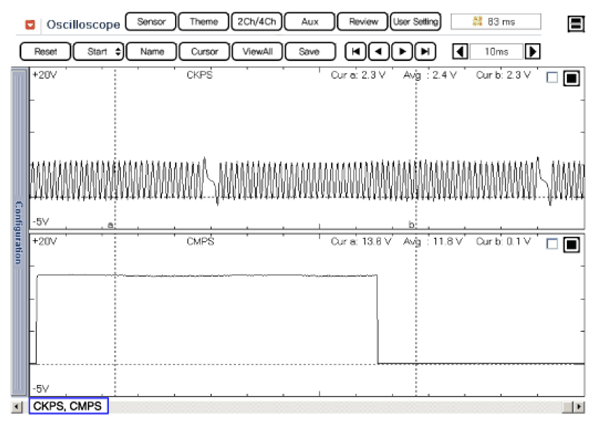
Task: Select the CKPS, CMPS name field
Action: point(69,406)
